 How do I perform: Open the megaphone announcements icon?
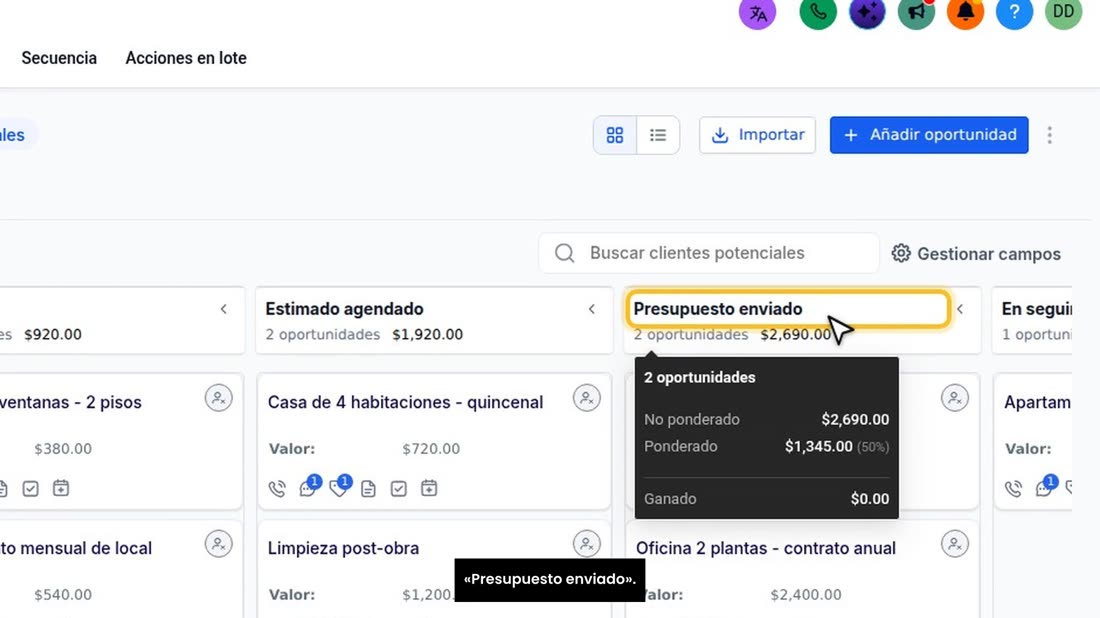tap(916, 12)
